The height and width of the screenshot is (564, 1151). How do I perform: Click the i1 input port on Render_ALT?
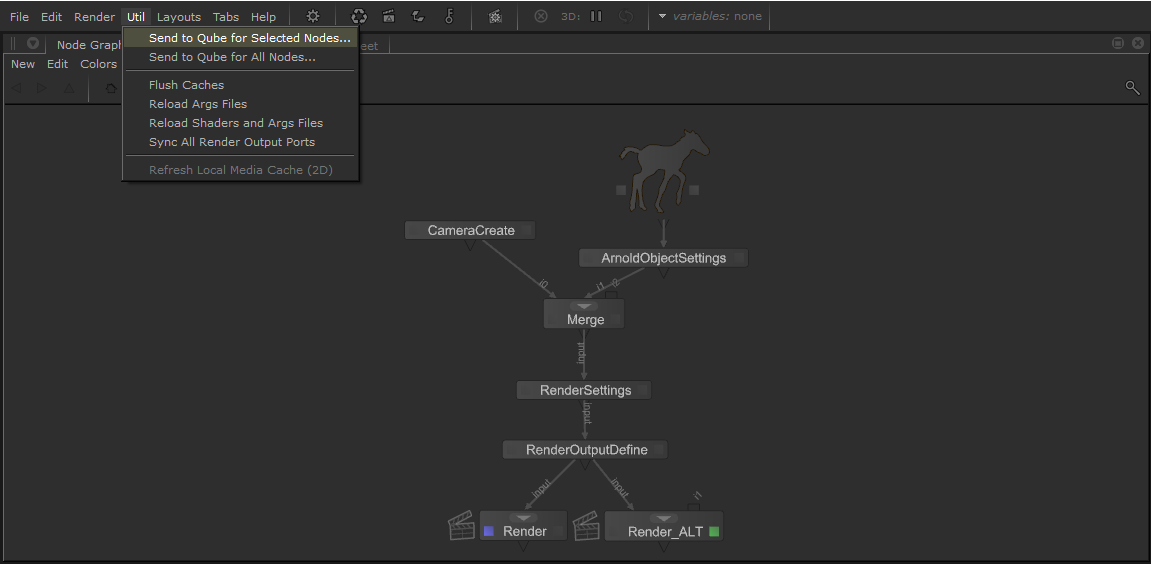(x=694, y=507)
